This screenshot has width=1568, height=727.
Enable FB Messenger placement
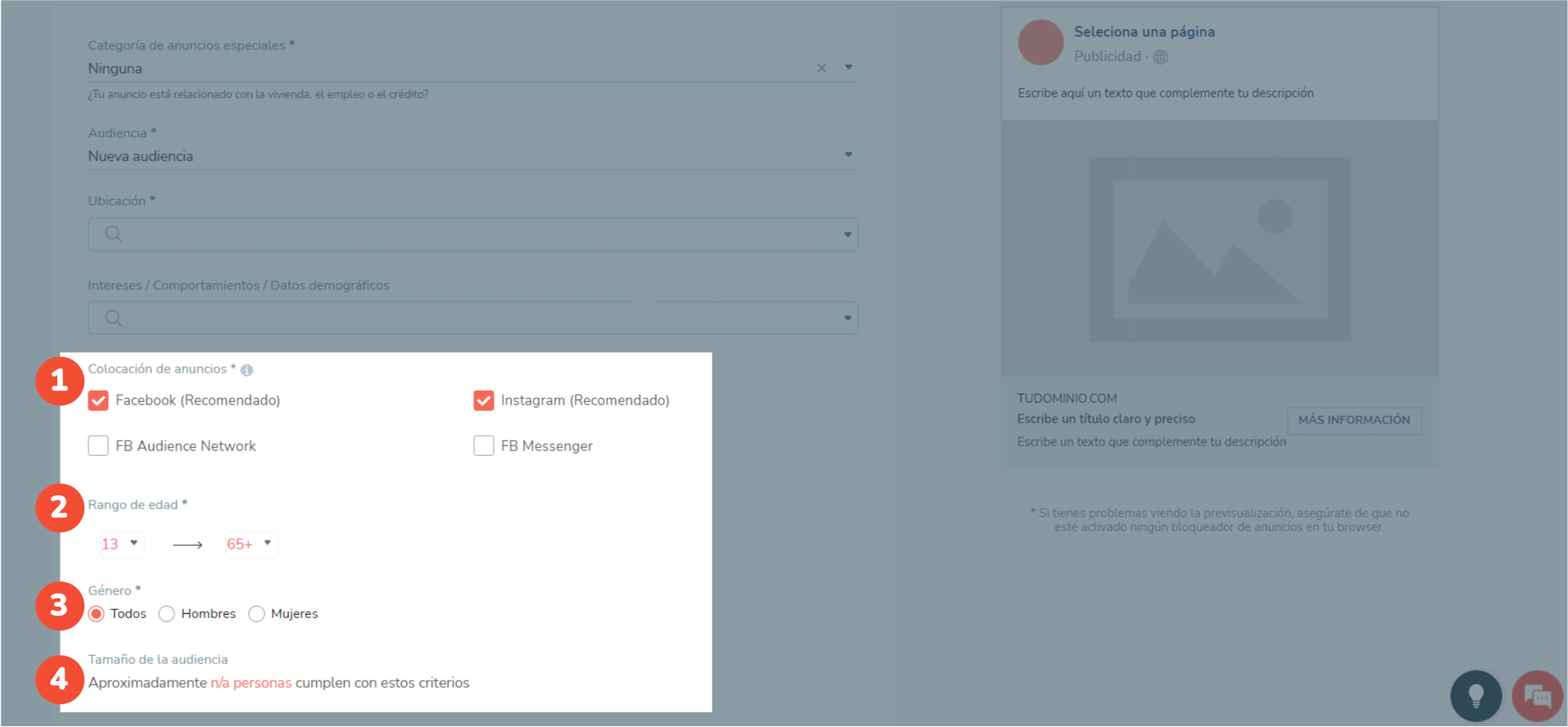coord(484,445)
